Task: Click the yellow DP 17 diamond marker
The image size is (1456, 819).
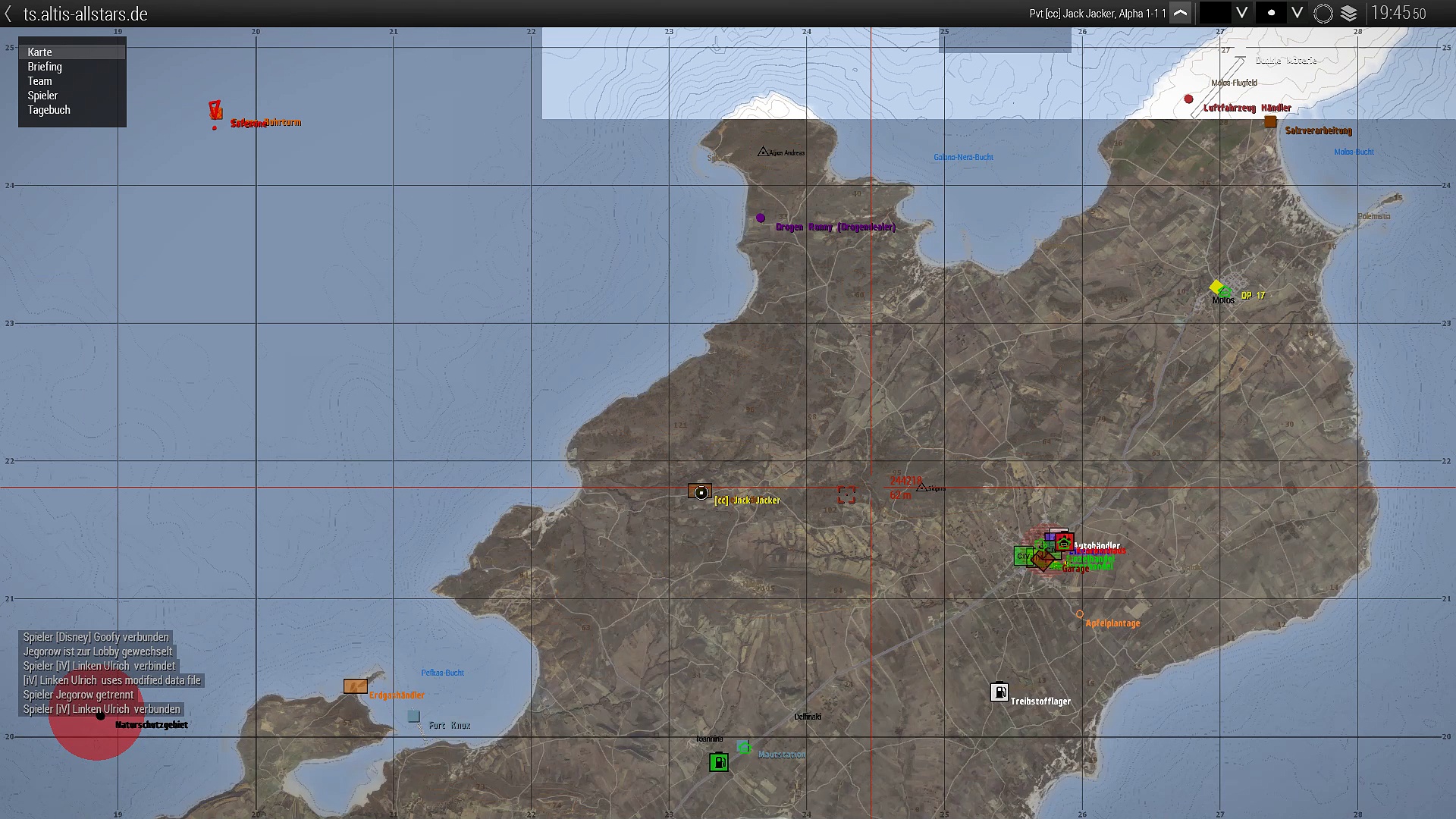Action: pos(1216,287)
